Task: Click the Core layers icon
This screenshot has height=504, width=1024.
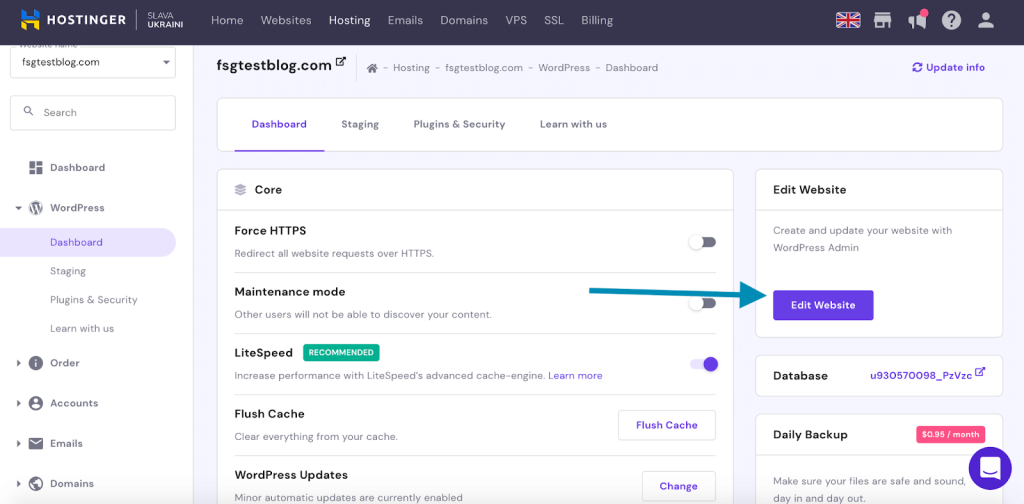Action: [x=240, y=190]
